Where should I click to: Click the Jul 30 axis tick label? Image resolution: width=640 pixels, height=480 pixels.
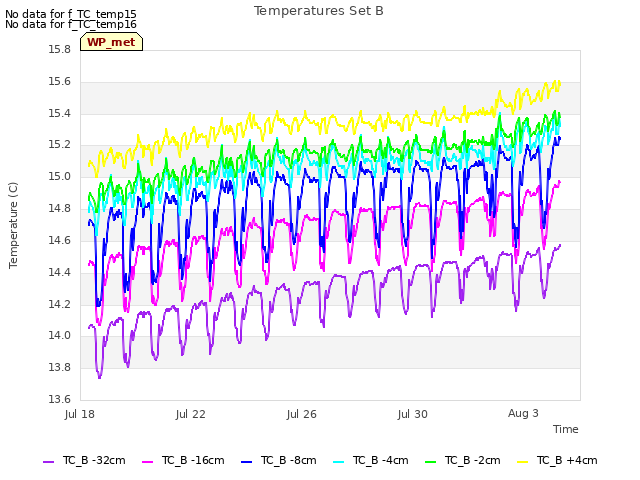413,414
